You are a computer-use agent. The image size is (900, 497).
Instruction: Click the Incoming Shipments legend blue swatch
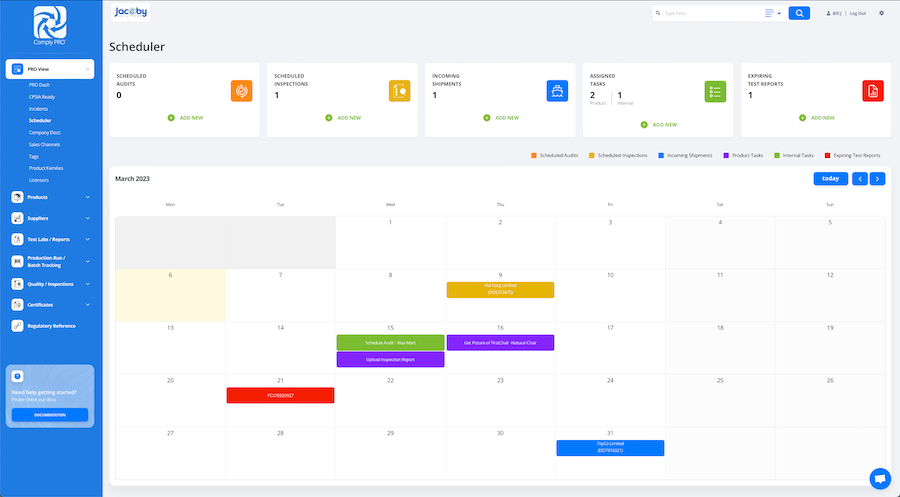[661, 156]
